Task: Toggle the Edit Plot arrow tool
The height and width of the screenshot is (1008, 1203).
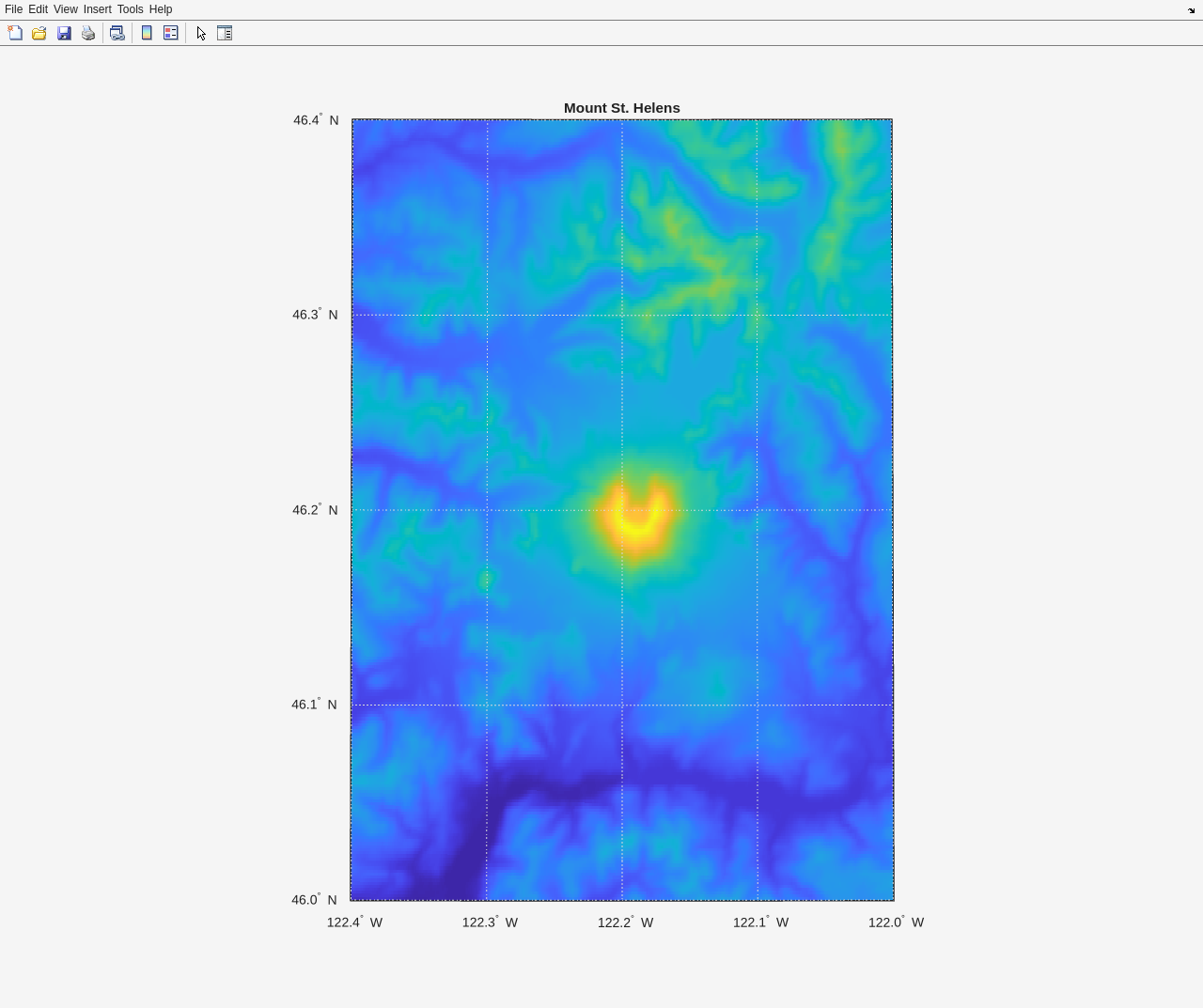Action: click(x=201, y=33)
